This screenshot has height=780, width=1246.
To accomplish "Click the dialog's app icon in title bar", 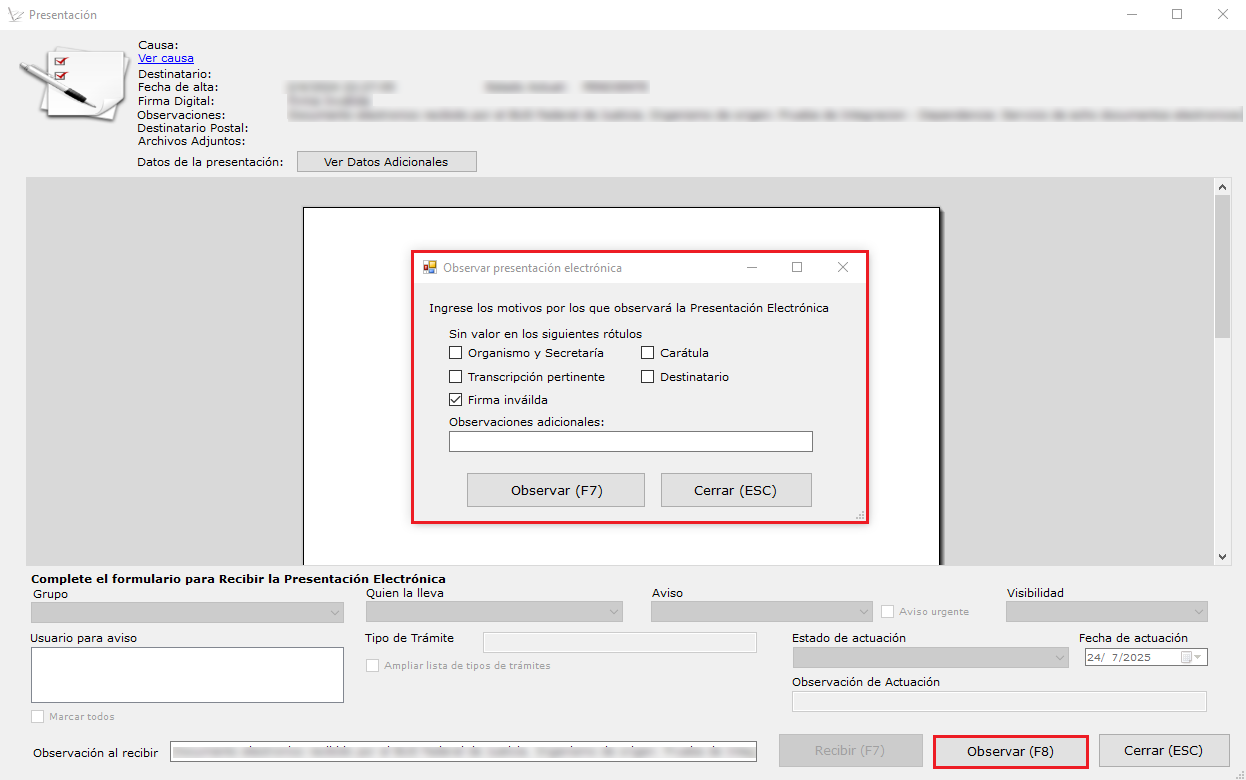I will pos(430,267).
